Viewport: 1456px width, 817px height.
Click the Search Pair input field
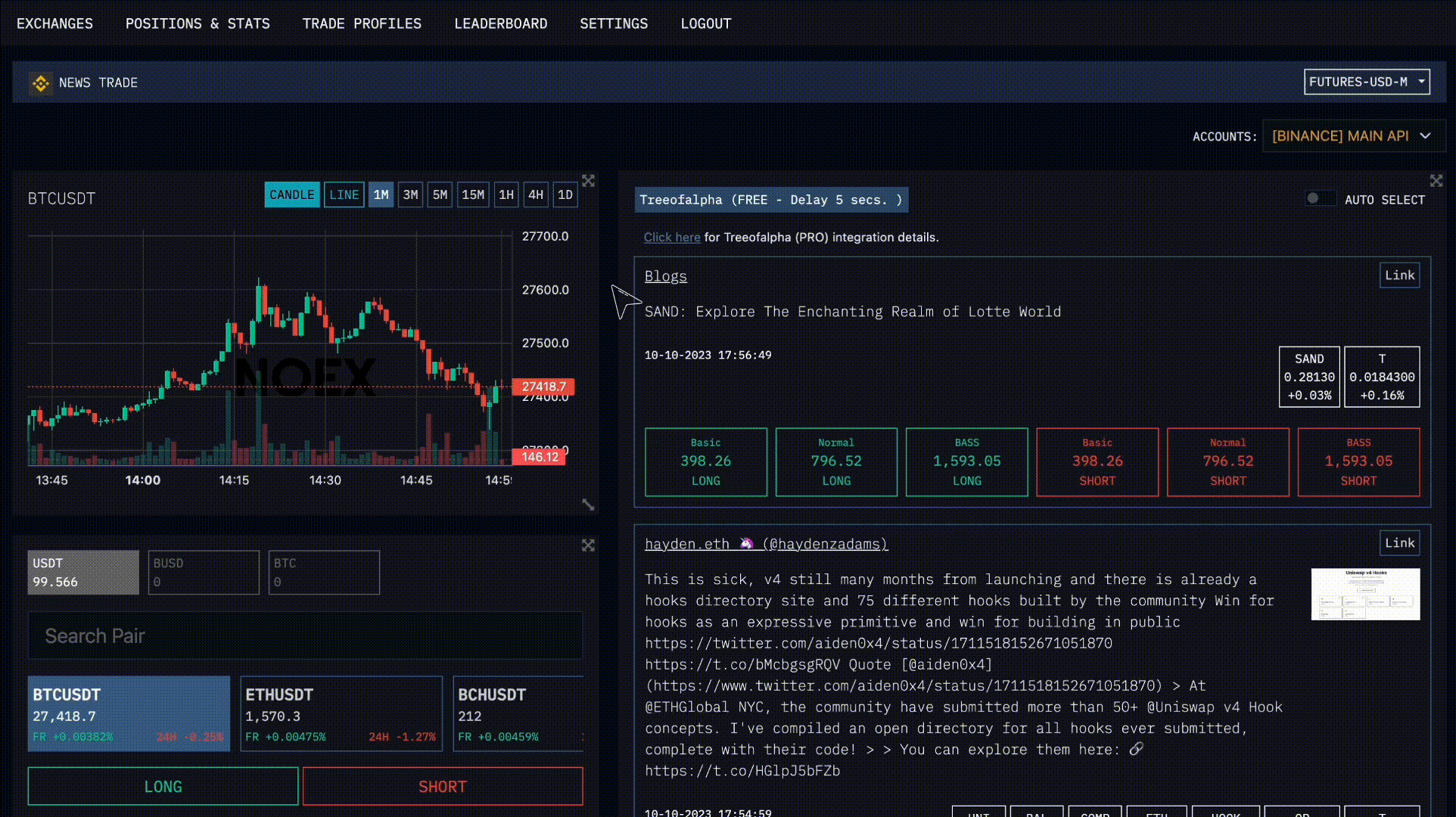tap(305, 636)
